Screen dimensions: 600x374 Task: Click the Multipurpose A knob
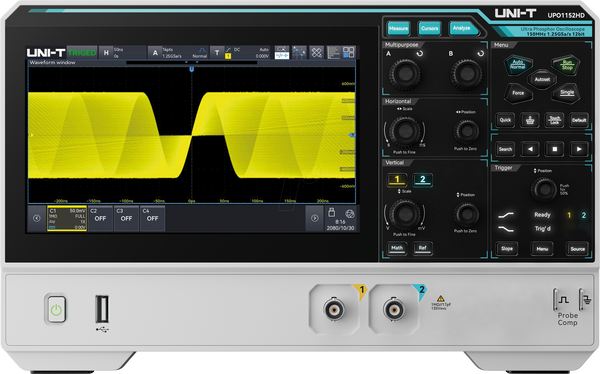coord(404,73)
